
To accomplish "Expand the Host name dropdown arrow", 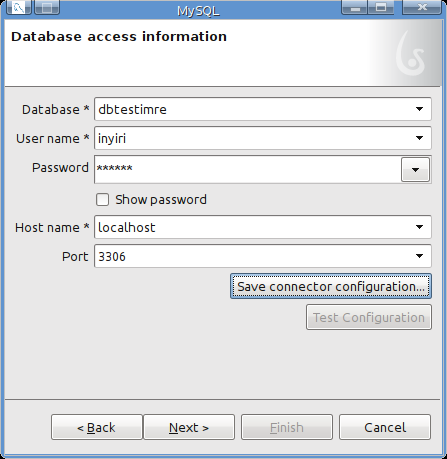I will pyautogui.click(x=419, y=227).
